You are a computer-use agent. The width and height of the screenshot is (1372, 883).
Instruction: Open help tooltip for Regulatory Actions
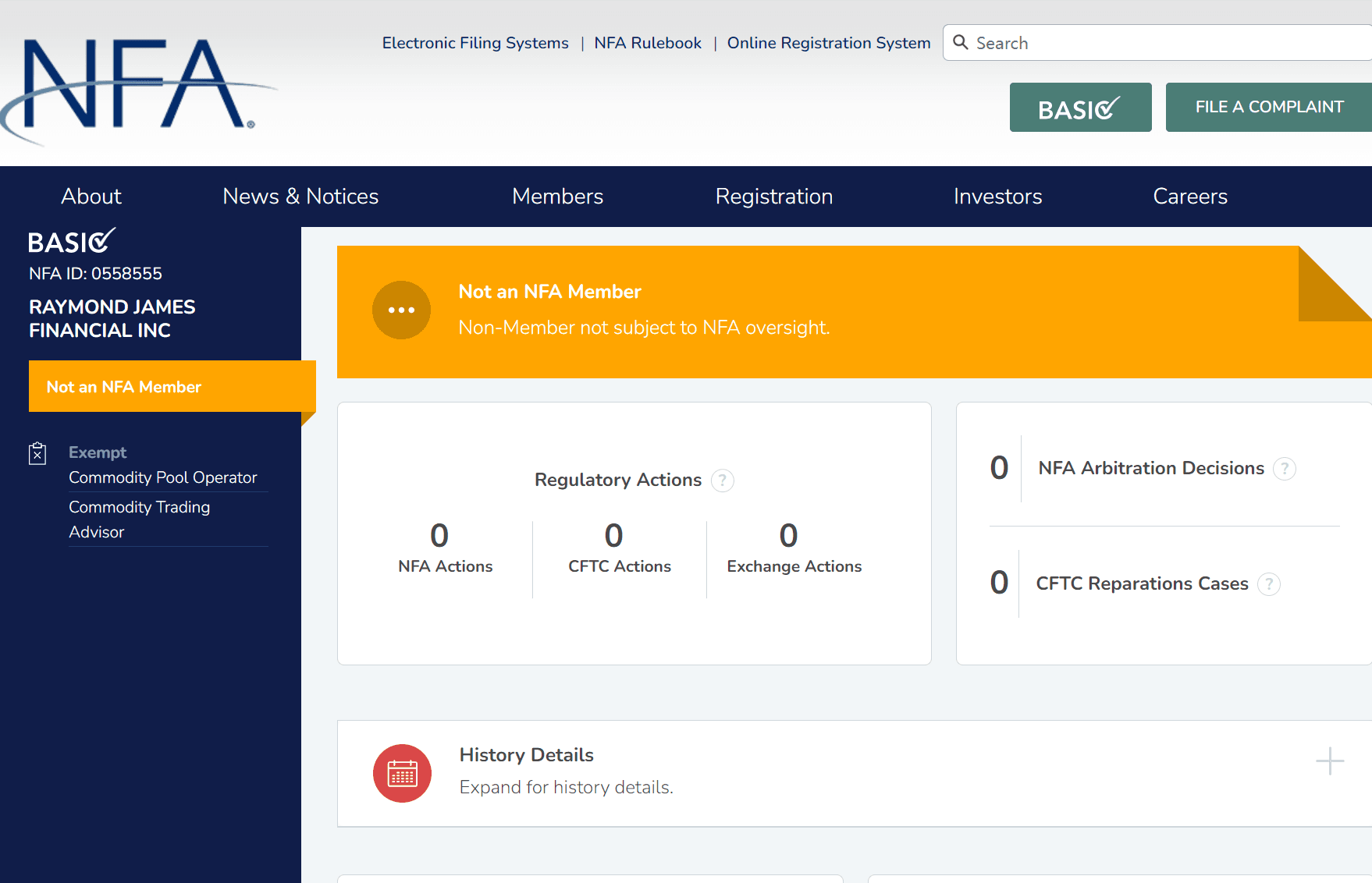[723, 481]
